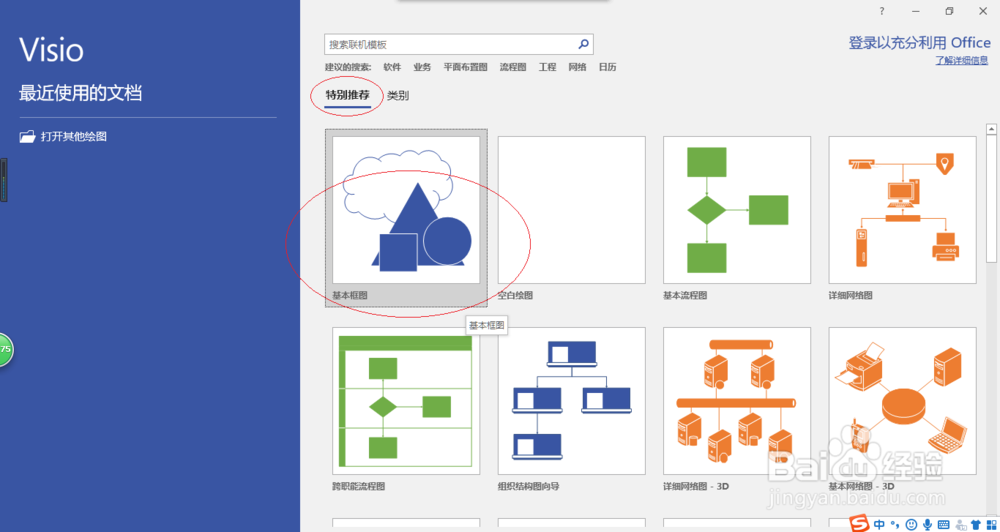Click the Sogou S logo icon
Screen dimensions: 1000x532
862,524
